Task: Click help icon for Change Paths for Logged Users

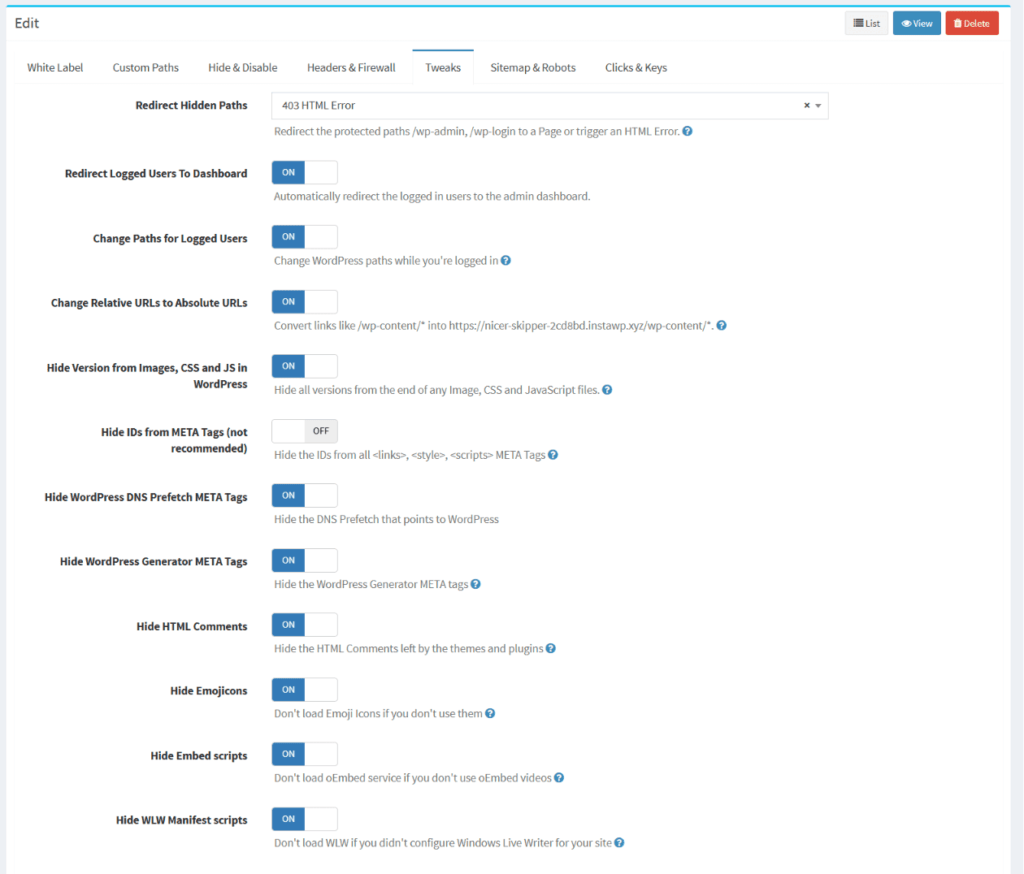Action: (507, 260)
